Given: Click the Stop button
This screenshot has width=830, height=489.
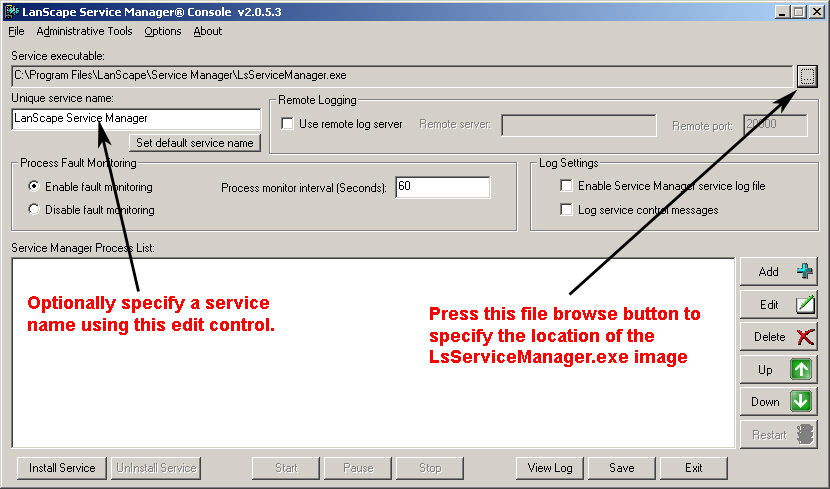Looking at the screenshot, I should (430, 468).
